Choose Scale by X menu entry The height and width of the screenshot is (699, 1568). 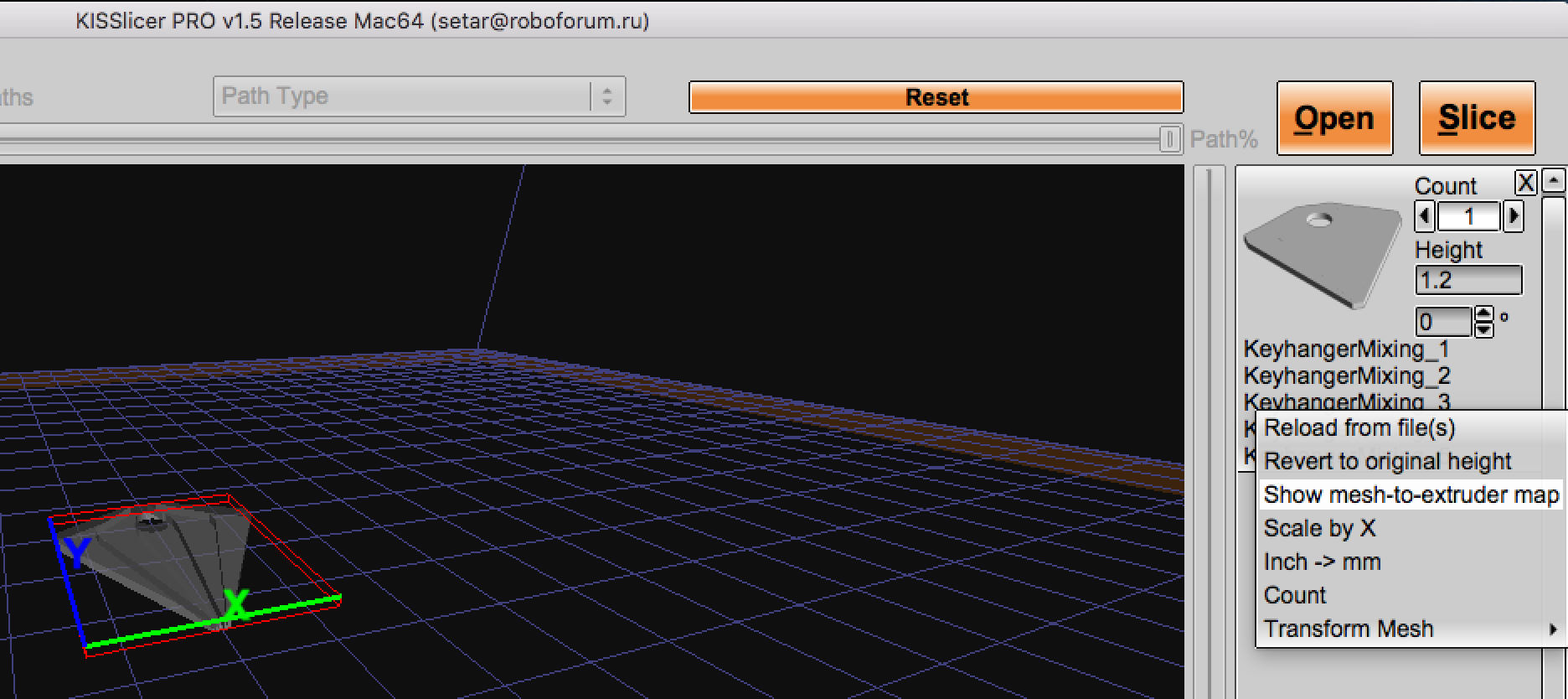coord(1319,528)
